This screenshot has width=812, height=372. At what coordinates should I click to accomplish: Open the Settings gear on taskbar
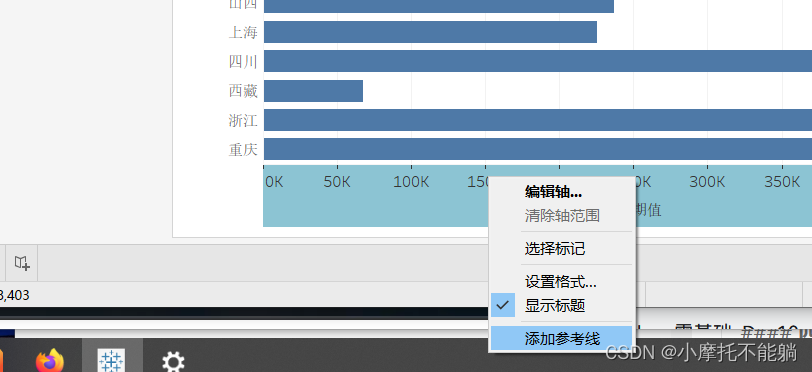(x=173, y=362)
